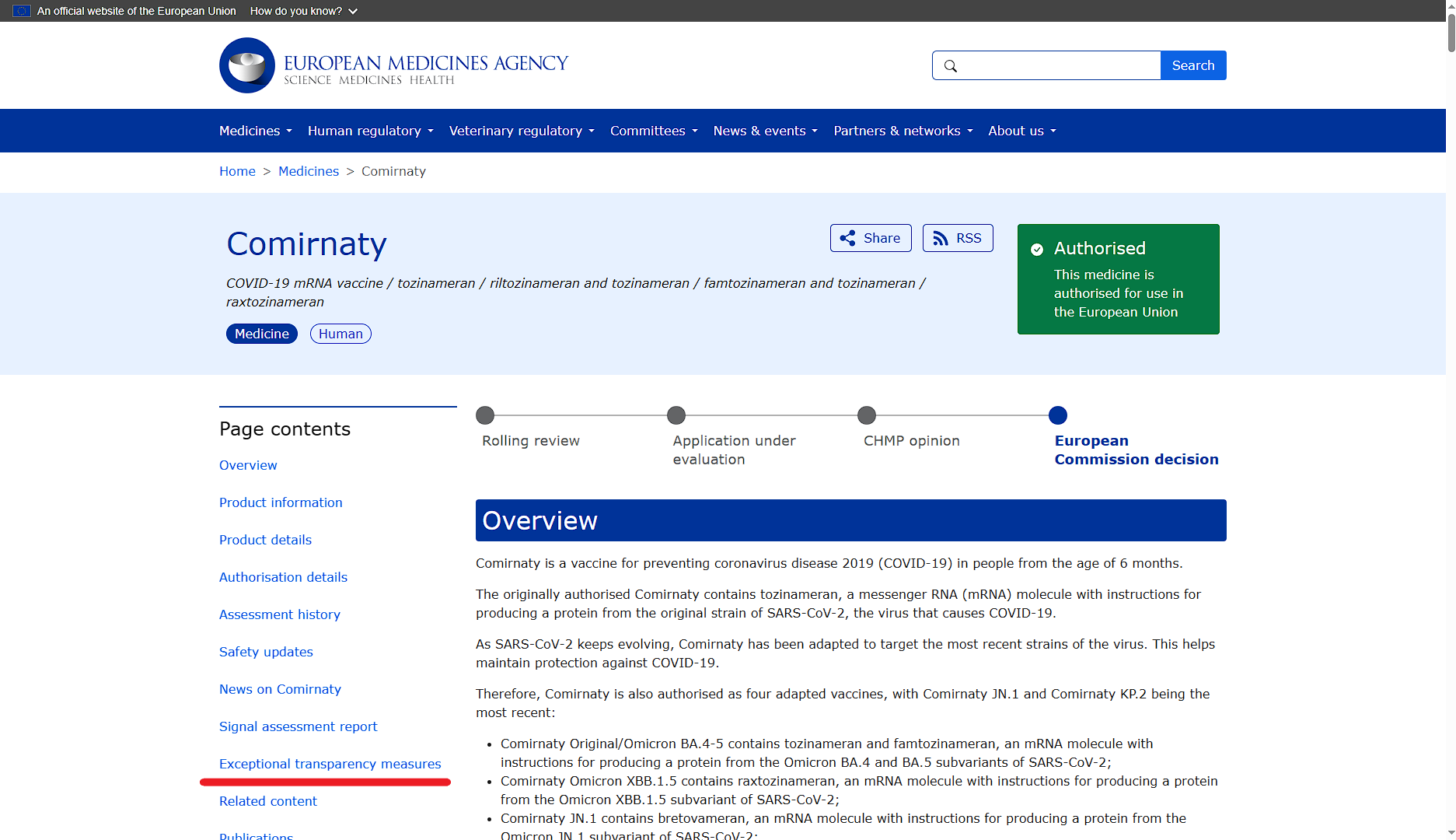
Task: Click the EU flag icon in top bar
Action: pyautogui.click(x=22, y=11)
